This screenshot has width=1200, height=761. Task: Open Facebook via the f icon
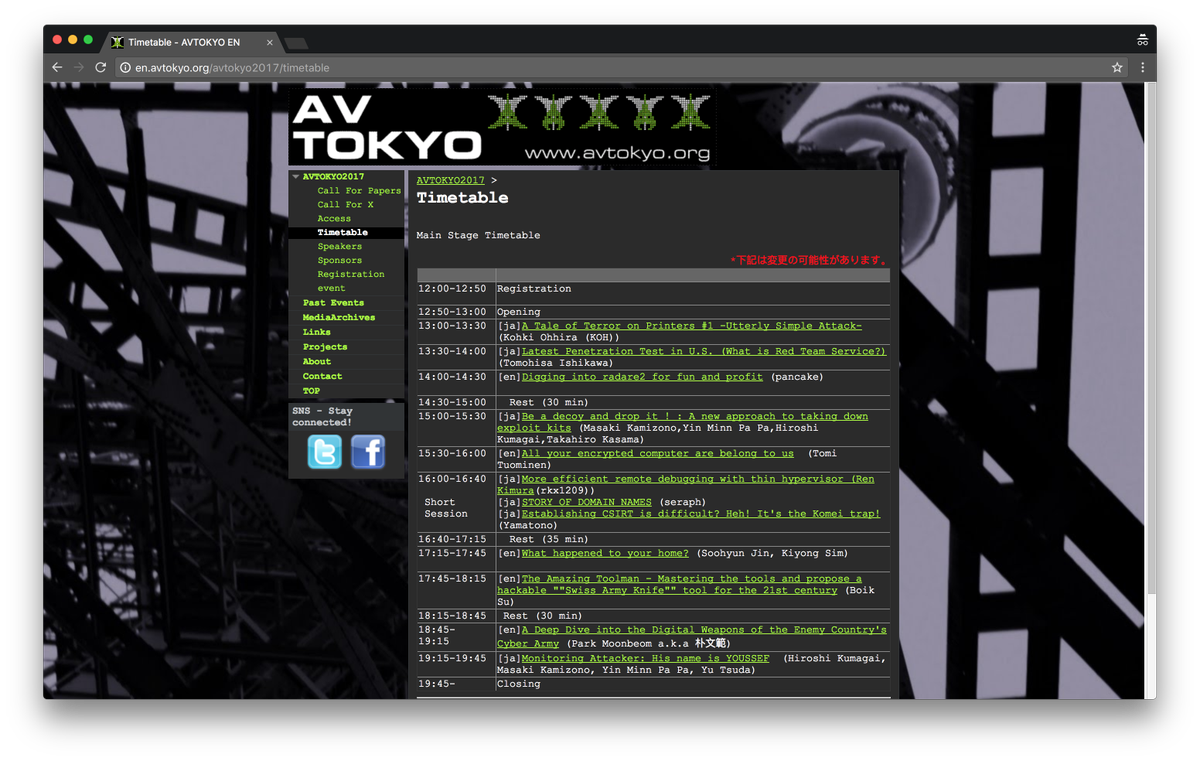click(x=368, y=452)
